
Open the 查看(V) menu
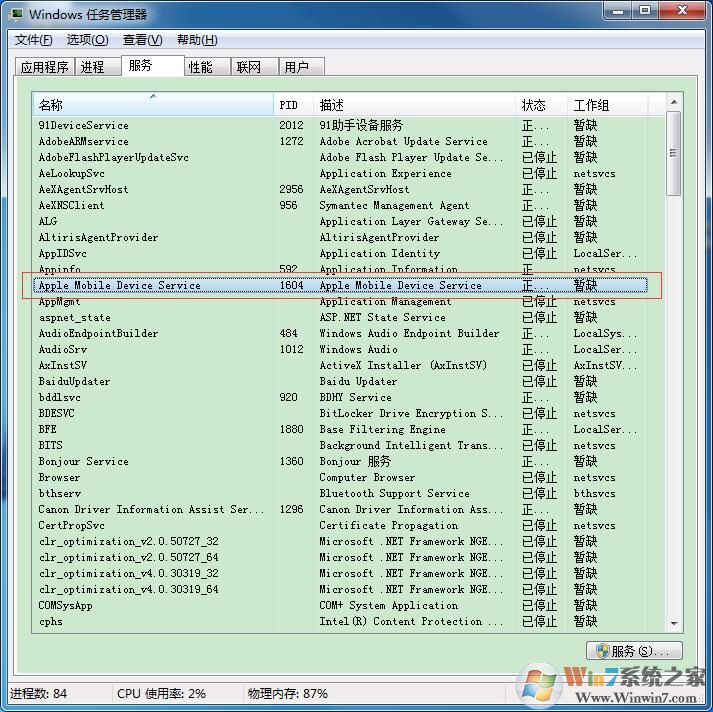coord(142,40)
